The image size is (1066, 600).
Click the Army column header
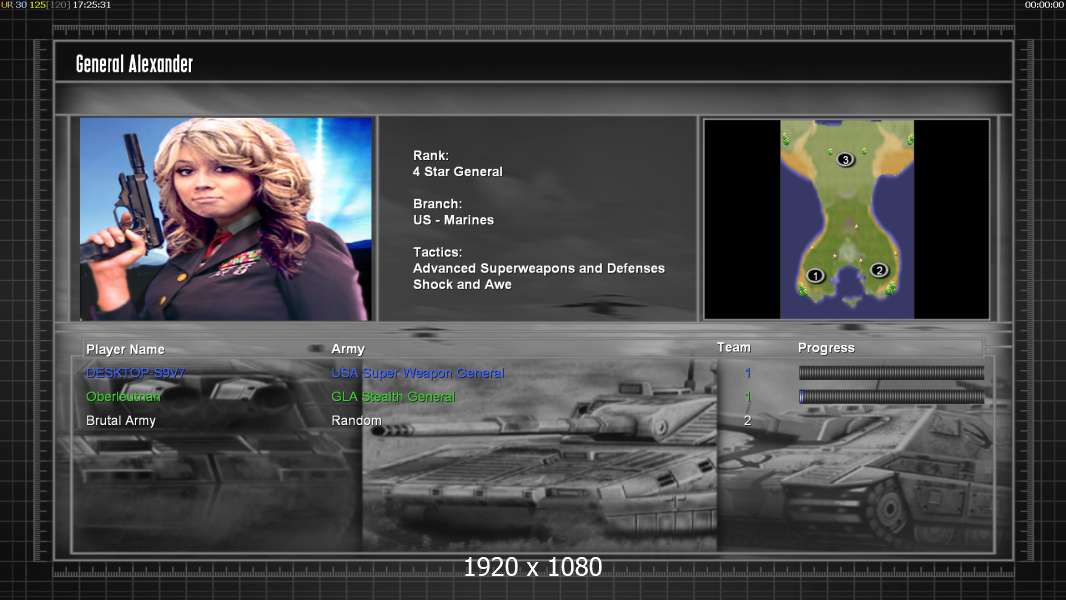tap(348, 349)
